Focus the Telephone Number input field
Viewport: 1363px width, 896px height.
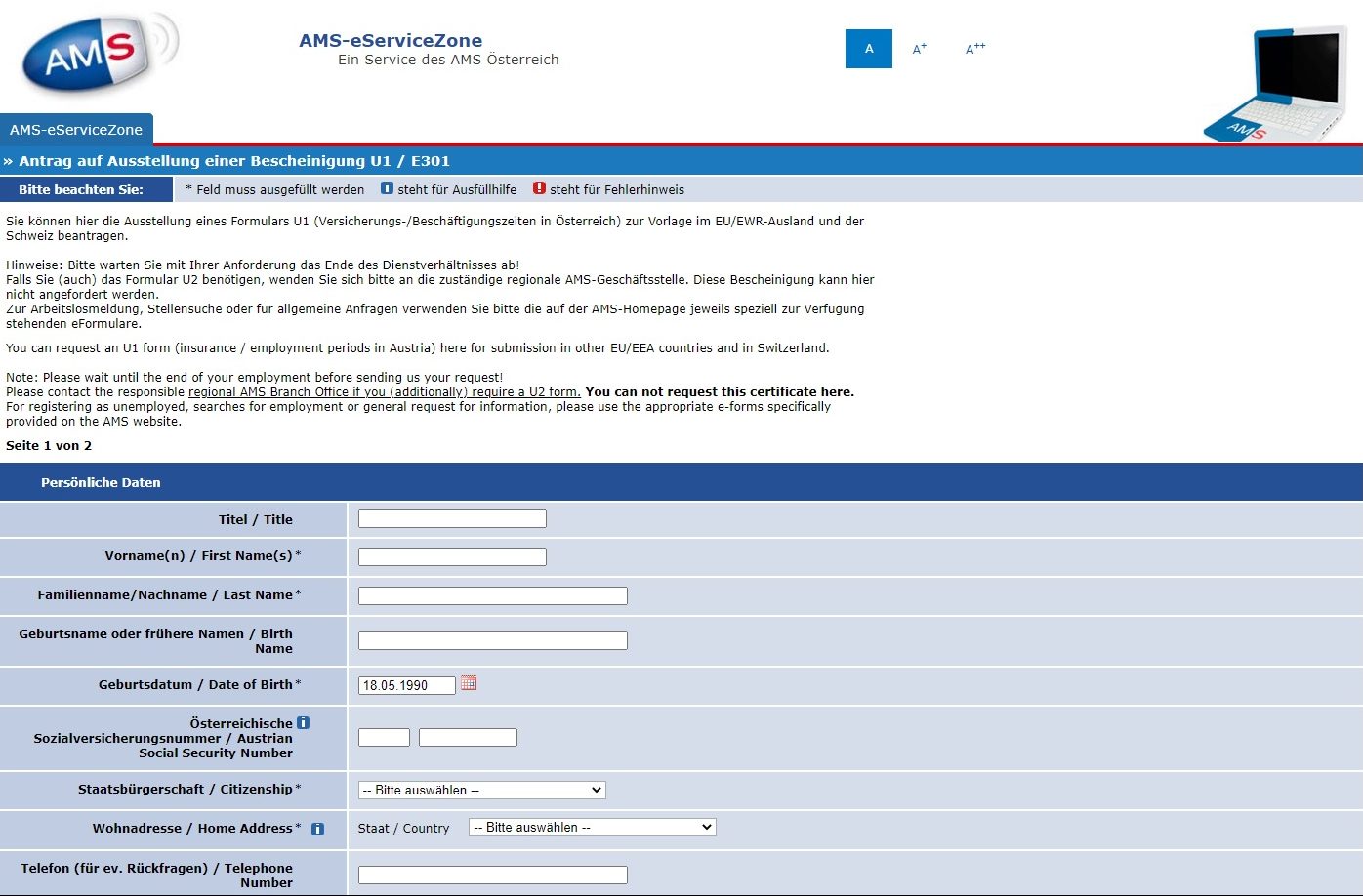pyautogui.click(x=493, y=875)
